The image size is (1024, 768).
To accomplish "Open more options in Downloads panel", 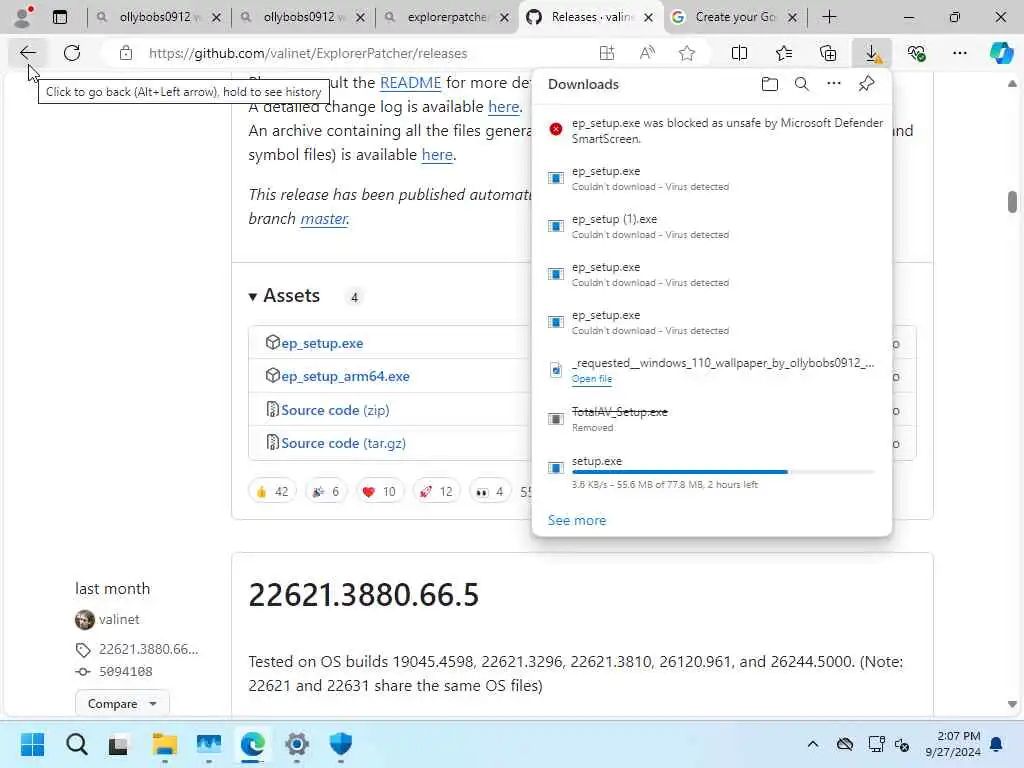I will point(833,84).
